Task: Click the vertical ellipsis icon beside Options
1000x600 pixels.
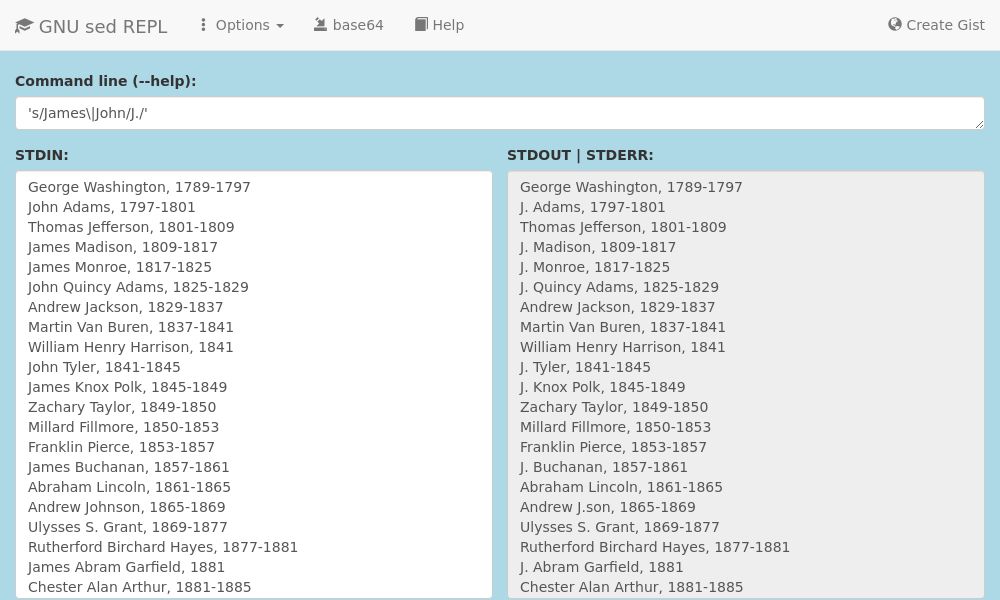Action: click(x=203, y=25)
